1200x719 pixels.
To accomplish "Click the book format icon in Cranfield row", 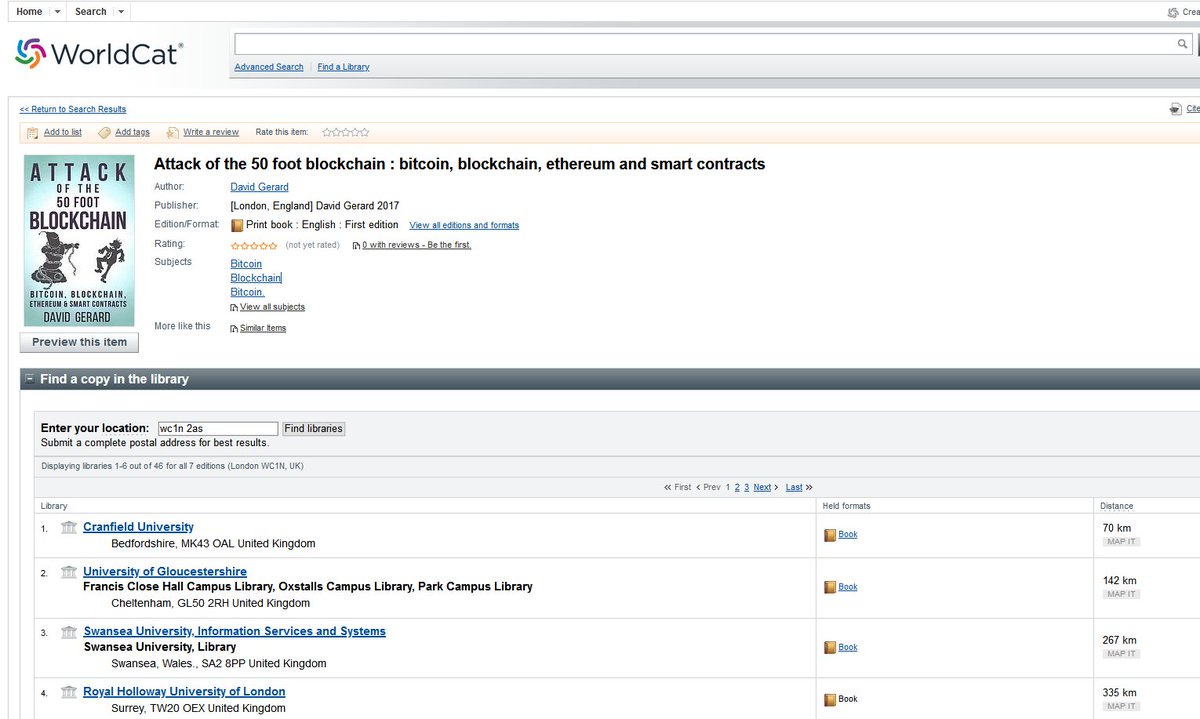I will (x=830, y=535).
